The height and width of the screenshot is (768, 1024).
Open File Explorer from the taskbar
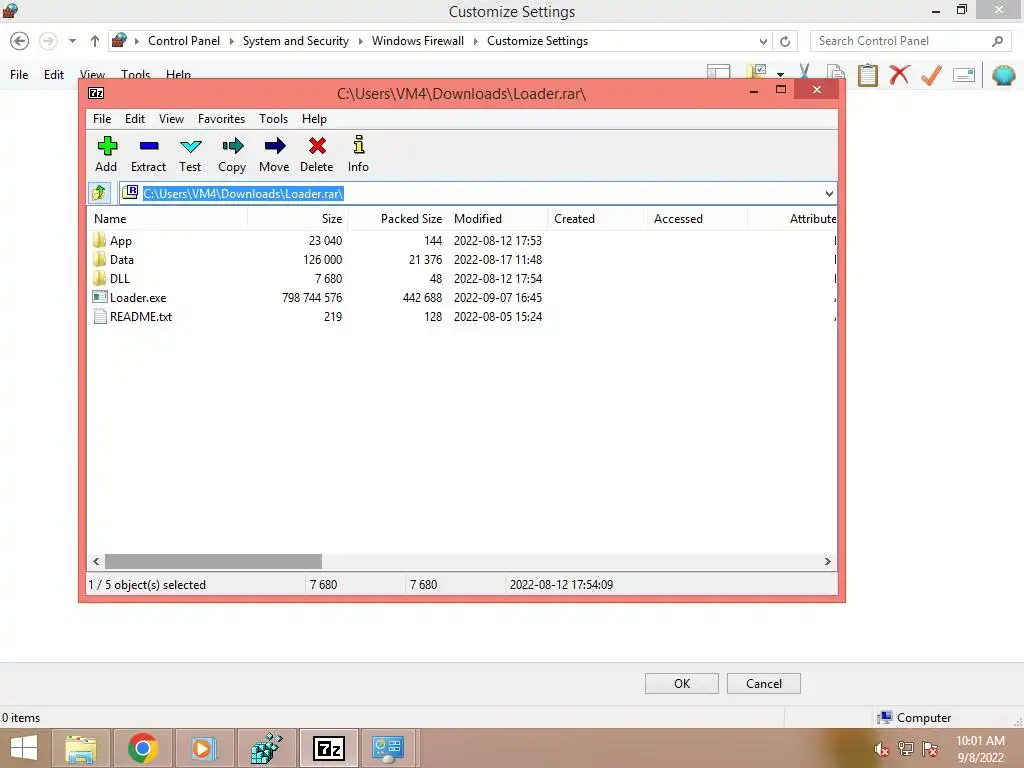coord(80,748)
